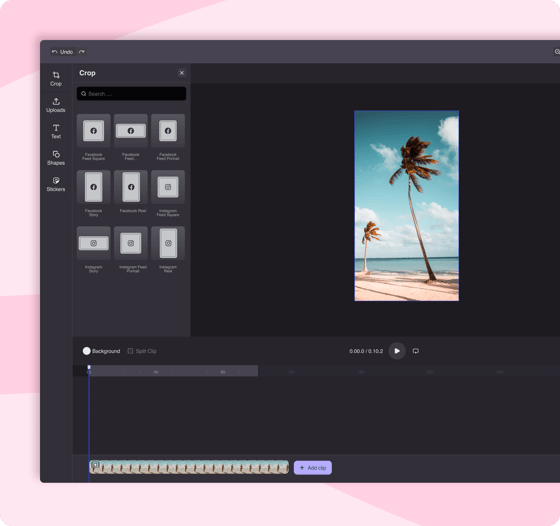Play the video preview
The height and width of the screenshot is (526, 560).
pos(397,351)
